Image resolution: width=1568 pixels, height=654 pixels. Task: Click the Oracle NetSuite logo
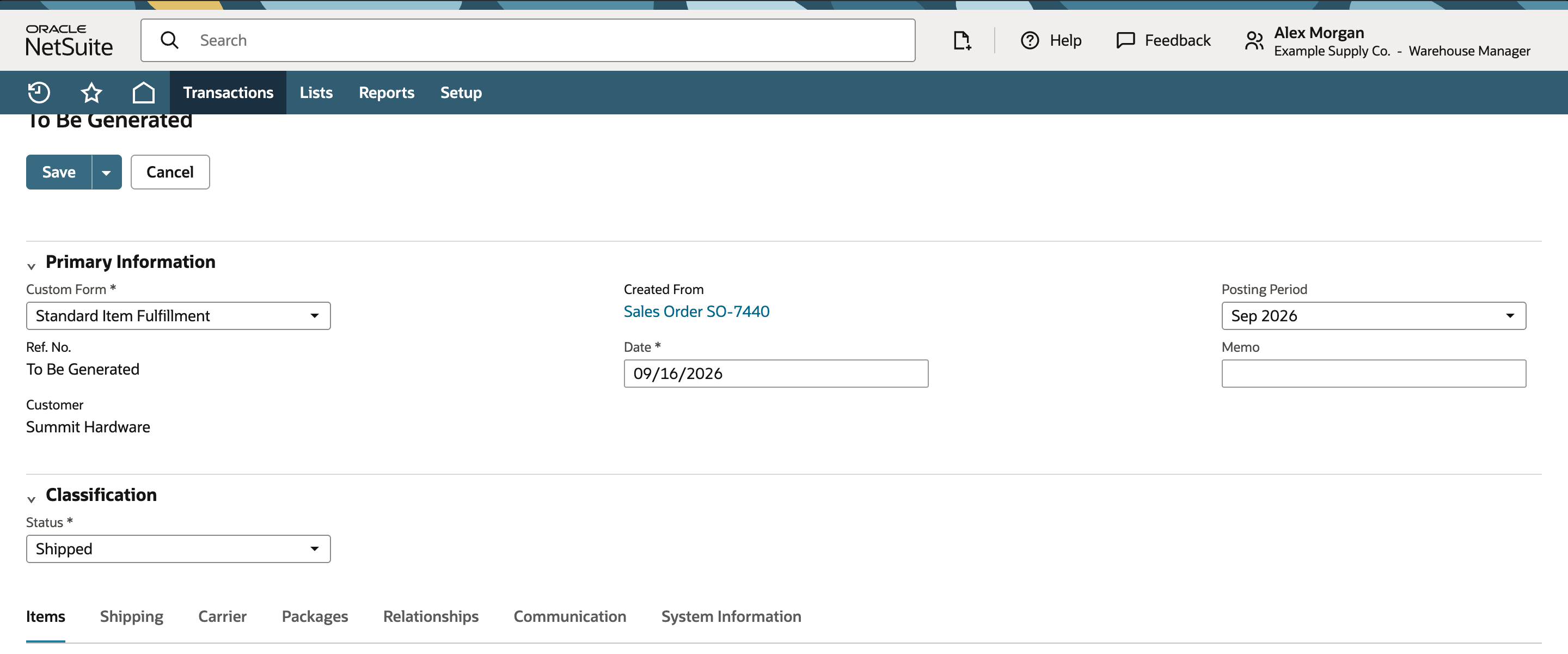[x=69, y=40]
